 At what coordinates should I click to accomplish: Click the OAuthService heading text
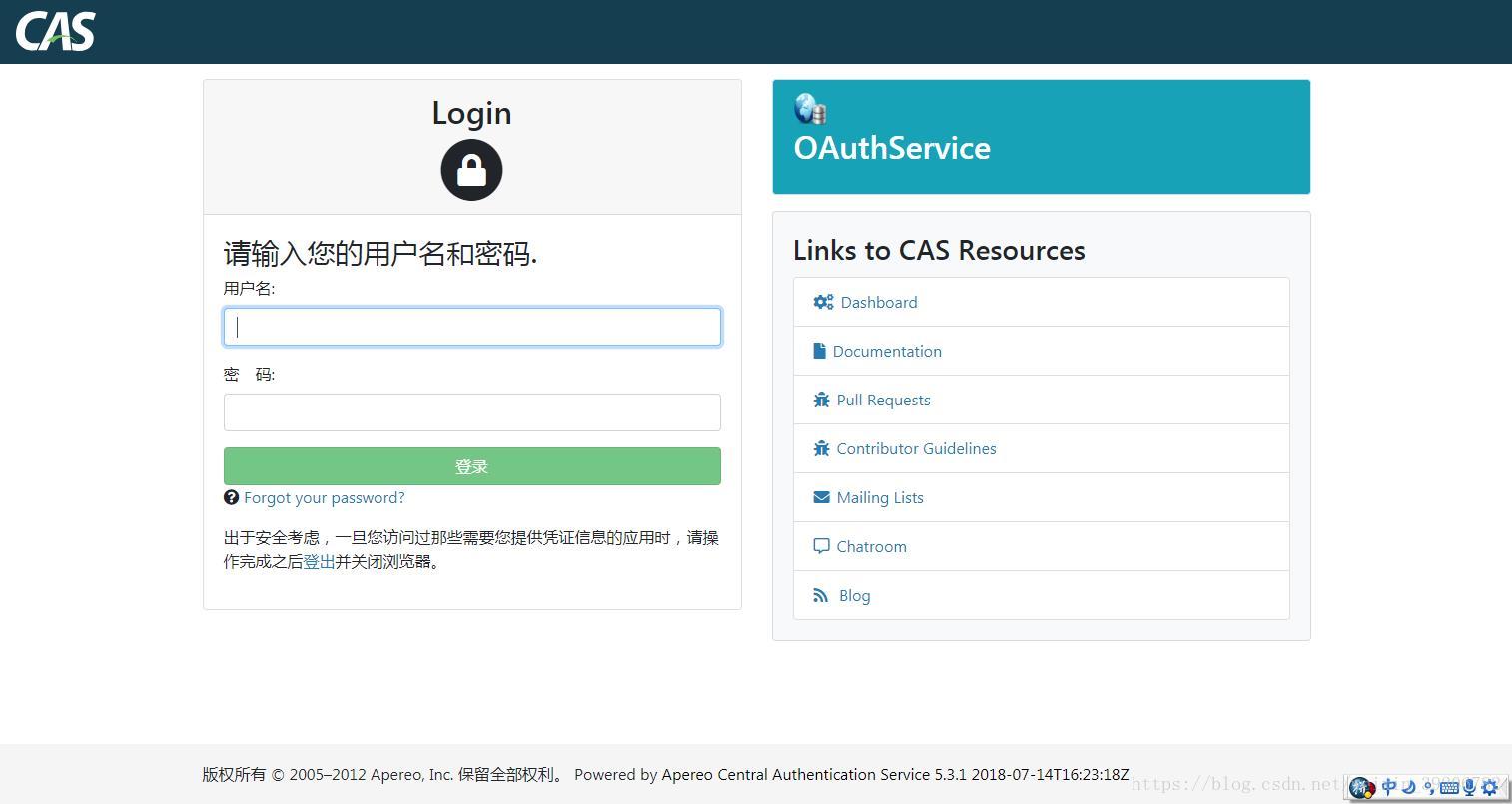(x=892, y=148)
